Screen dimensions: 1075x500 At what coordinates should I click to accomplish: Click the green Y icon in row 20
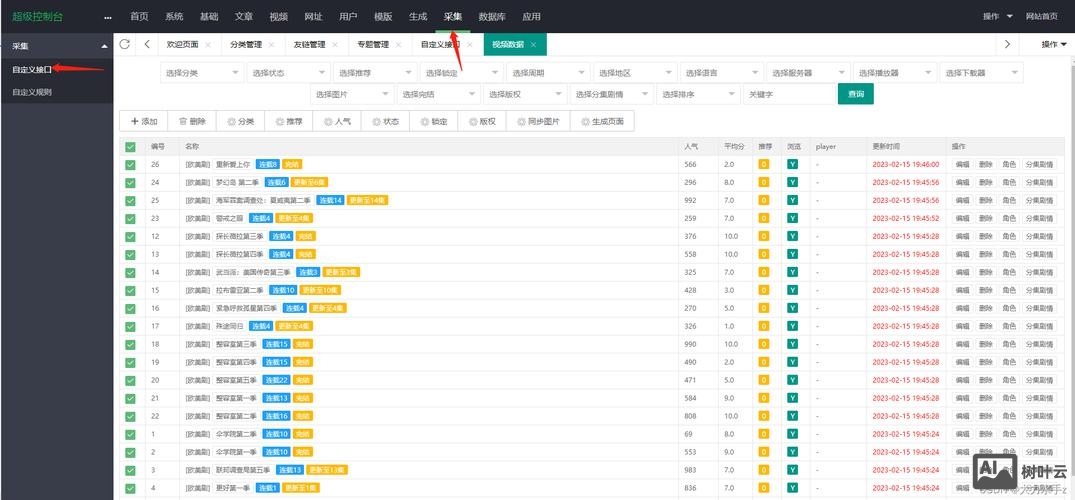click(793, 380)
